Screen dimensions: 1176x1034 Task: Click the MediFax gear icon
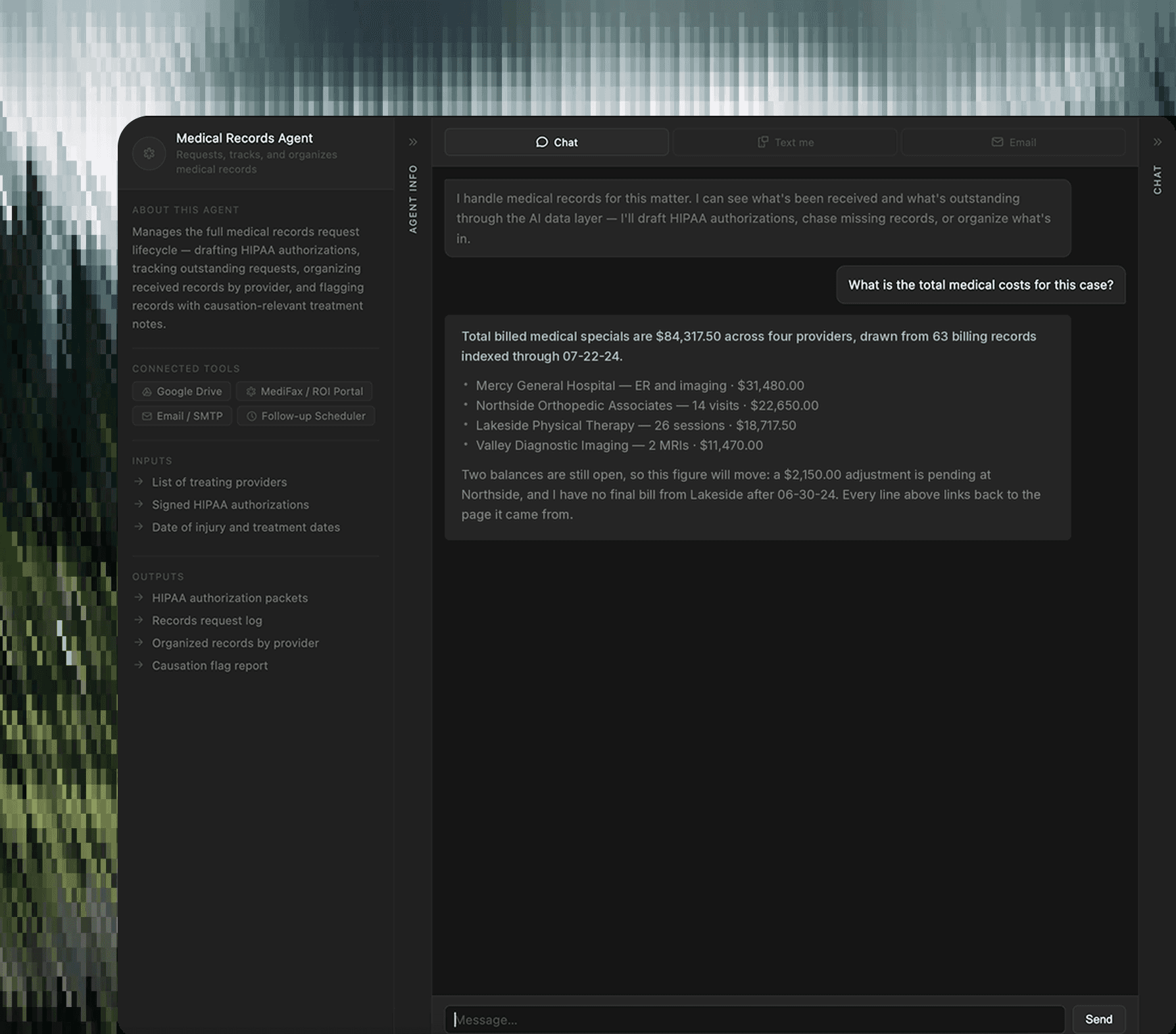point(251,391)
